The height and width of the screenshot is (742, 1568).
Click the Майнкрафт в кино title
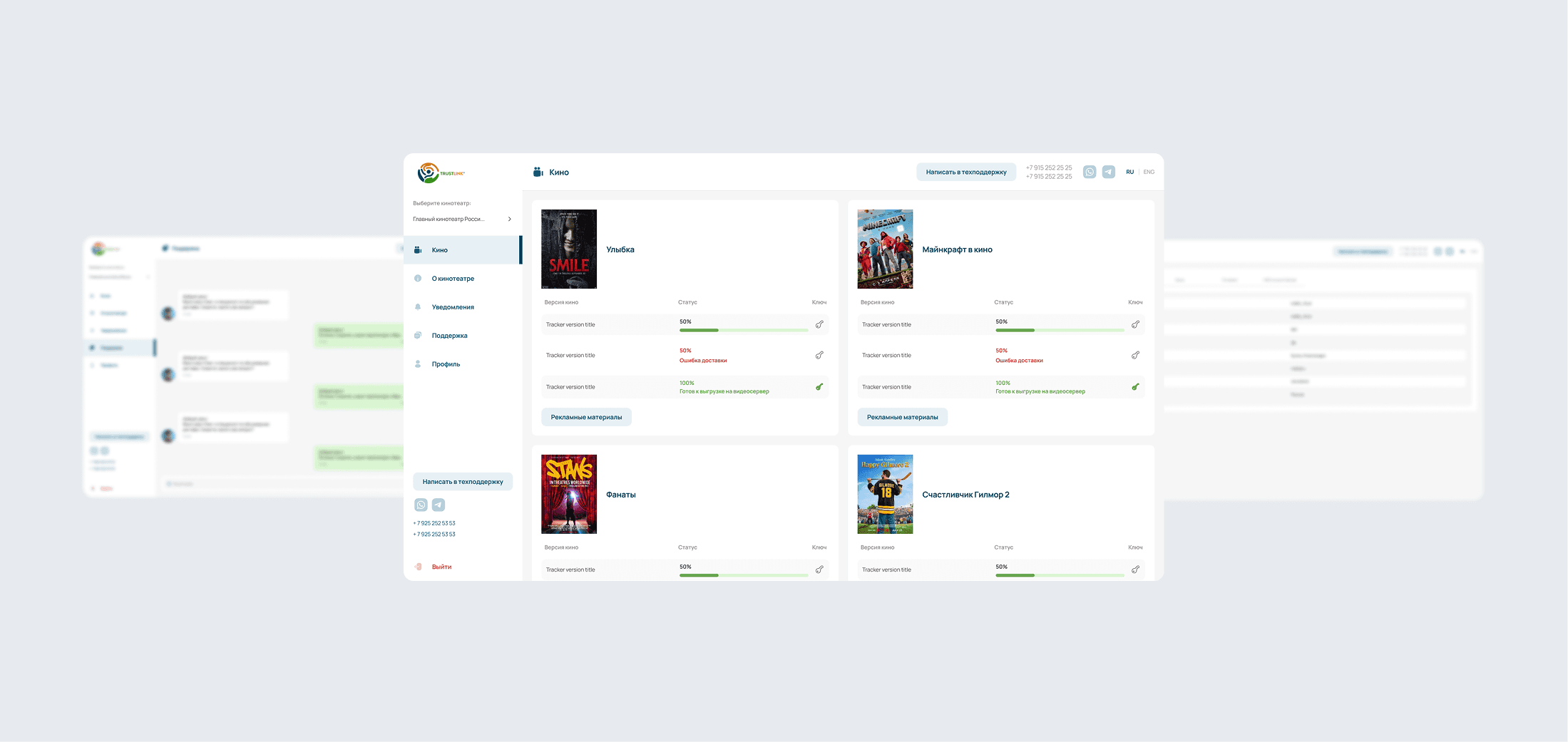pyautogui.click(x=957, y=249)
